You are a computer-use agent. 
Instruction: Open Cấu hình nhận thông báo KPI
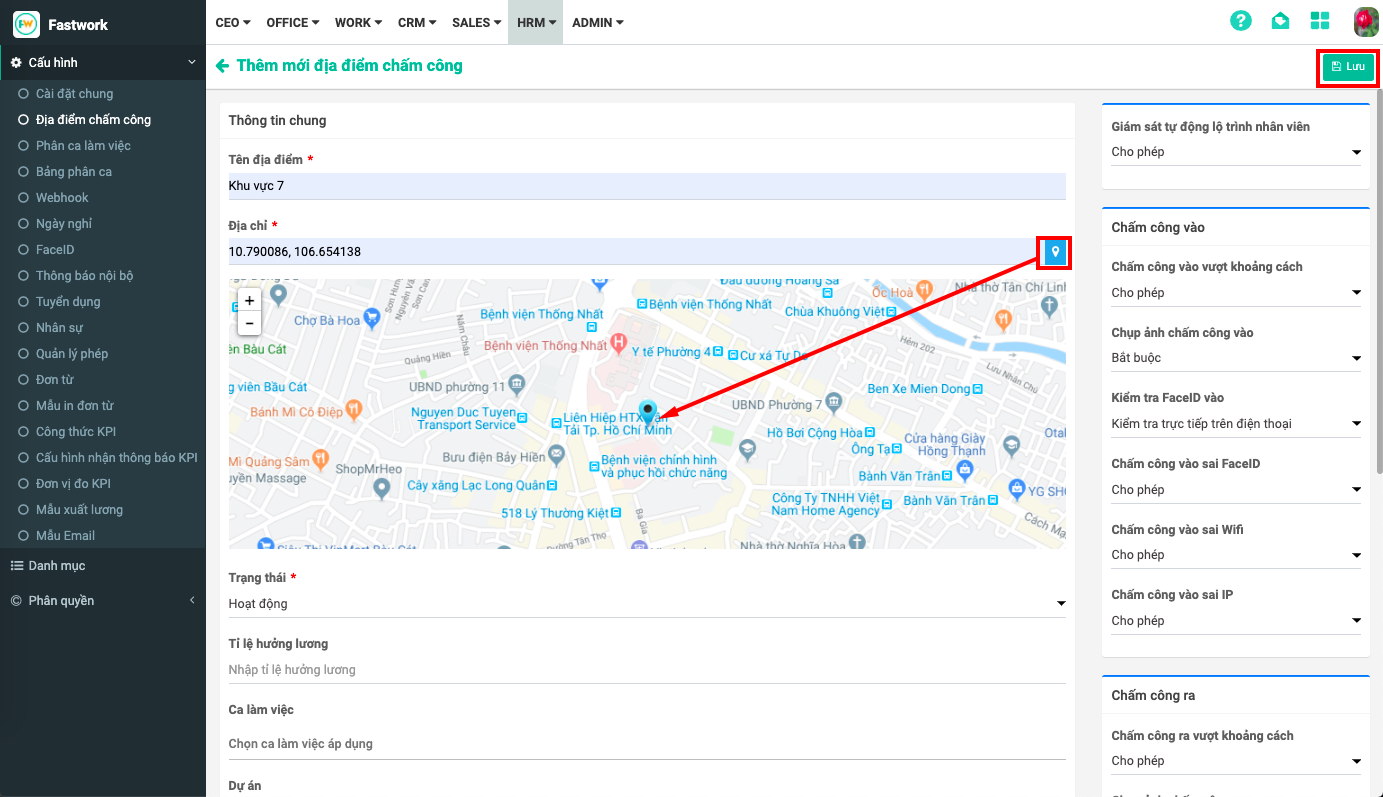tap(117, 458)
